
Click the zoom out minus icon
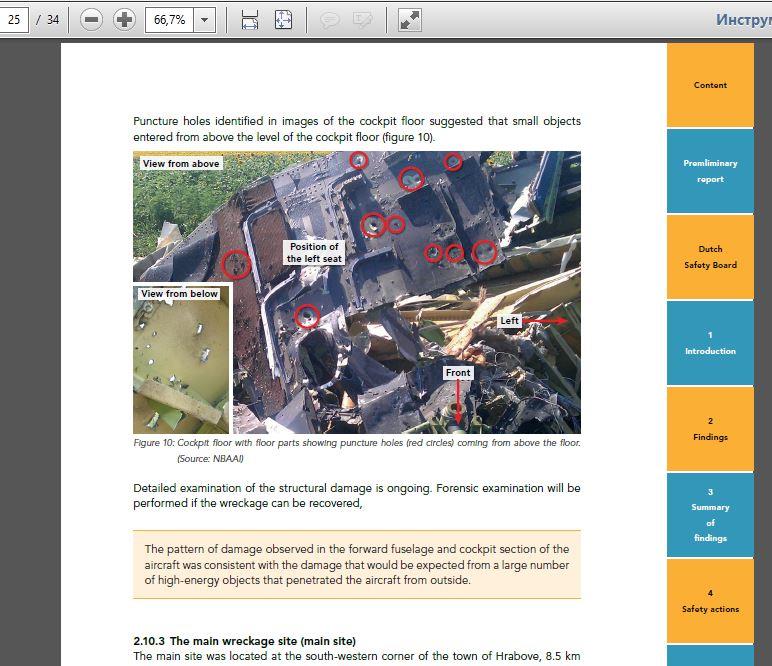[91, 20]
